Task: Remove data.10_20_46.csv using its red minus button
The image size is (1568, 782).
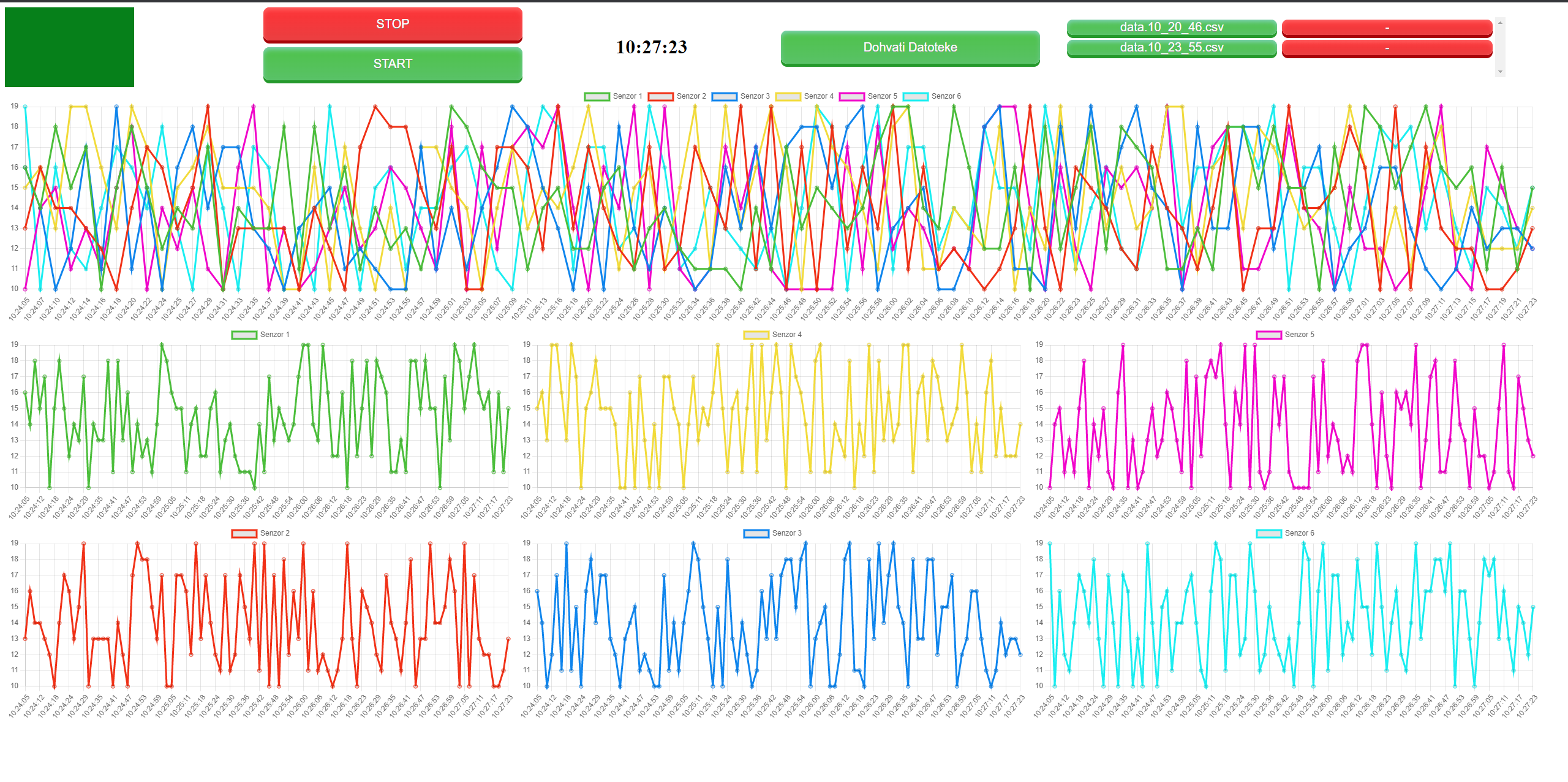Action: coord(1387,28)
